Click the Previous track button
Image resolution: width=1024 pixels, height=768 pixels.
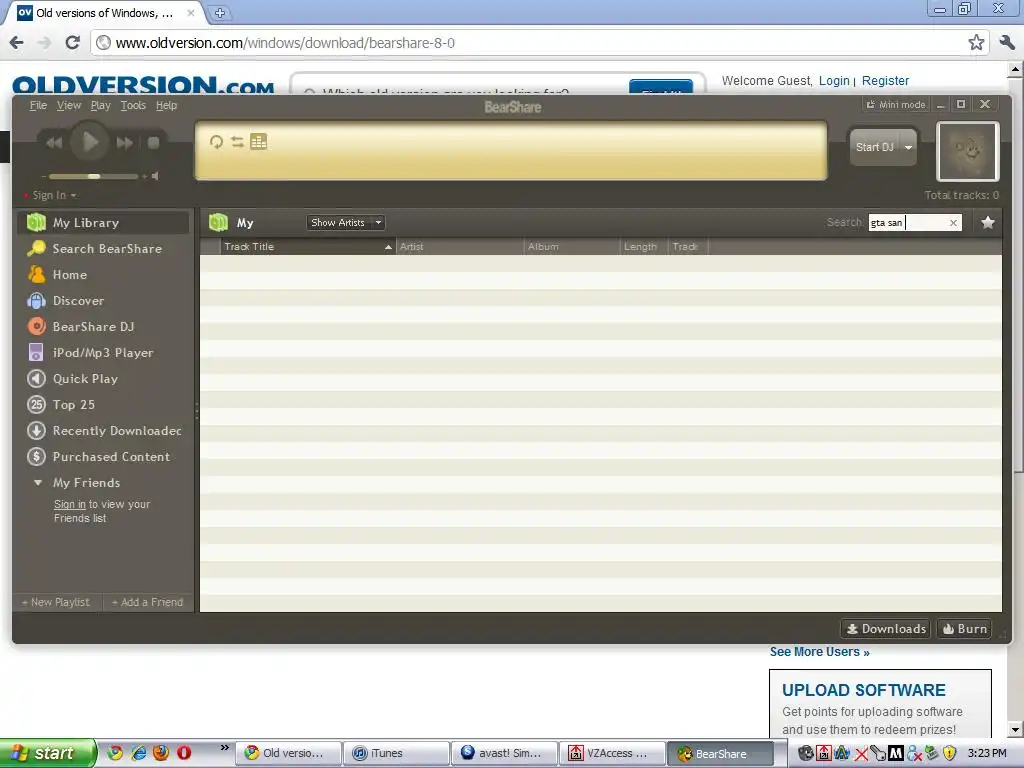pyautogui.click(x=54, y=142)
